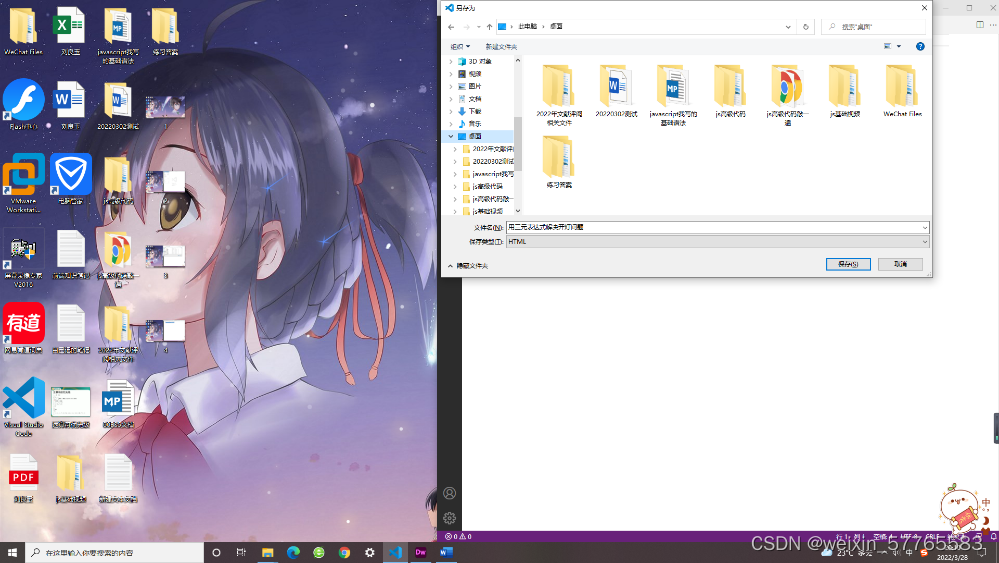Open the VS Code Manage gear icon

(x=449, y=518)
